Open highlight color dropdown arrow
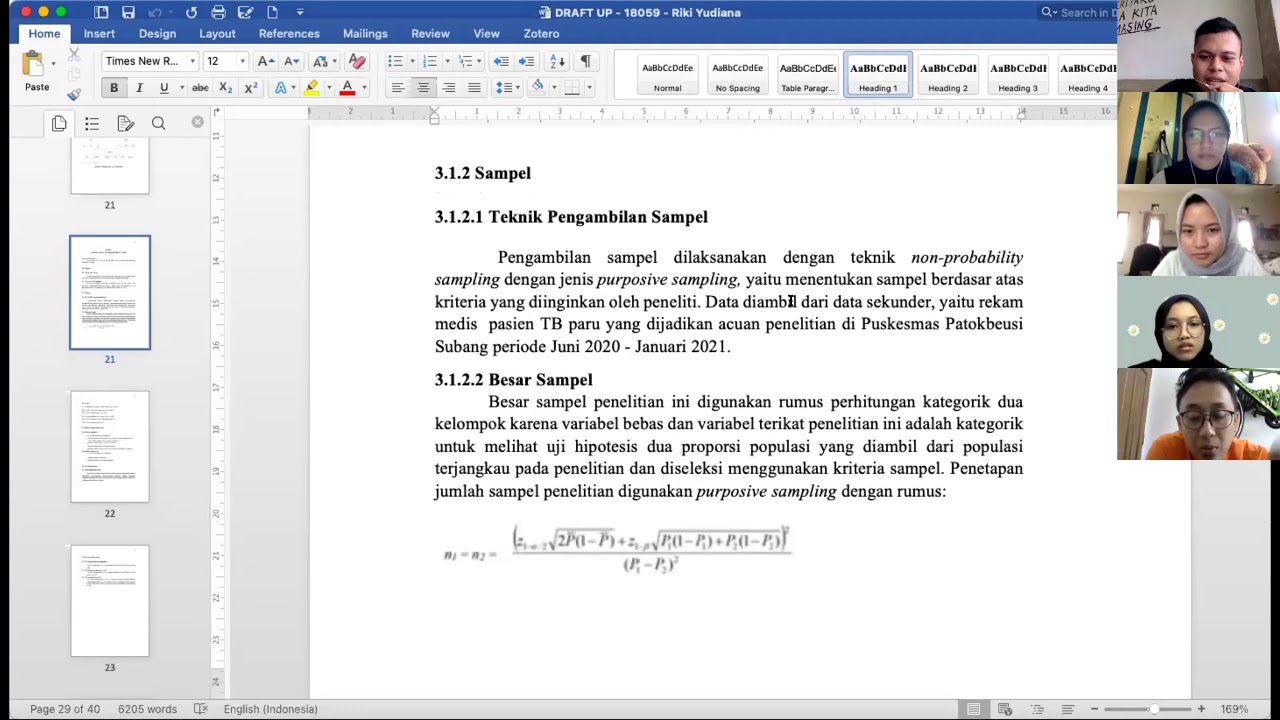Viewport: 1280px width, 720px height. point(329,88)
